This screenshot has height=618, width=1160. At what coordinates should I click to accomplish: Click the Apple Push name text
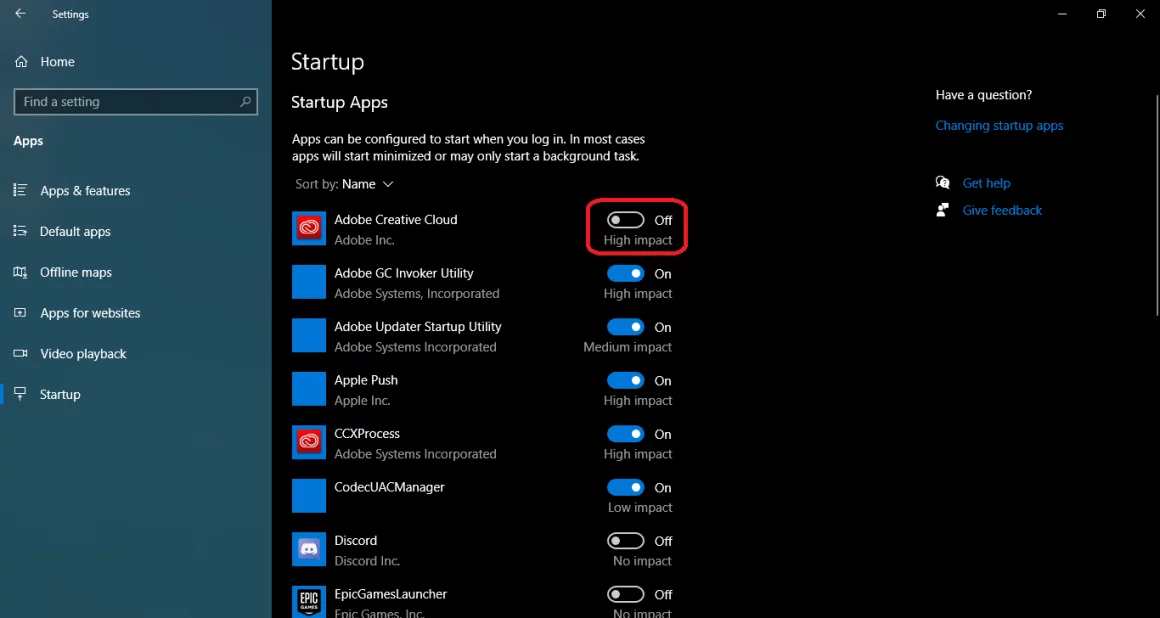[366, 380]
